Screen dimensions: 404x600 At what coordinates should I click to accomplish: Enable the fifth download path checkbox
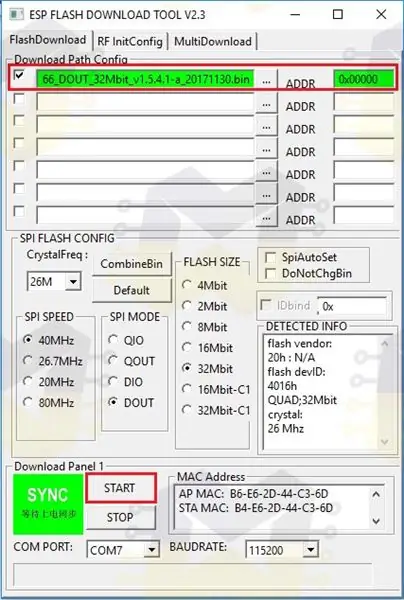(x=19, y=166)
